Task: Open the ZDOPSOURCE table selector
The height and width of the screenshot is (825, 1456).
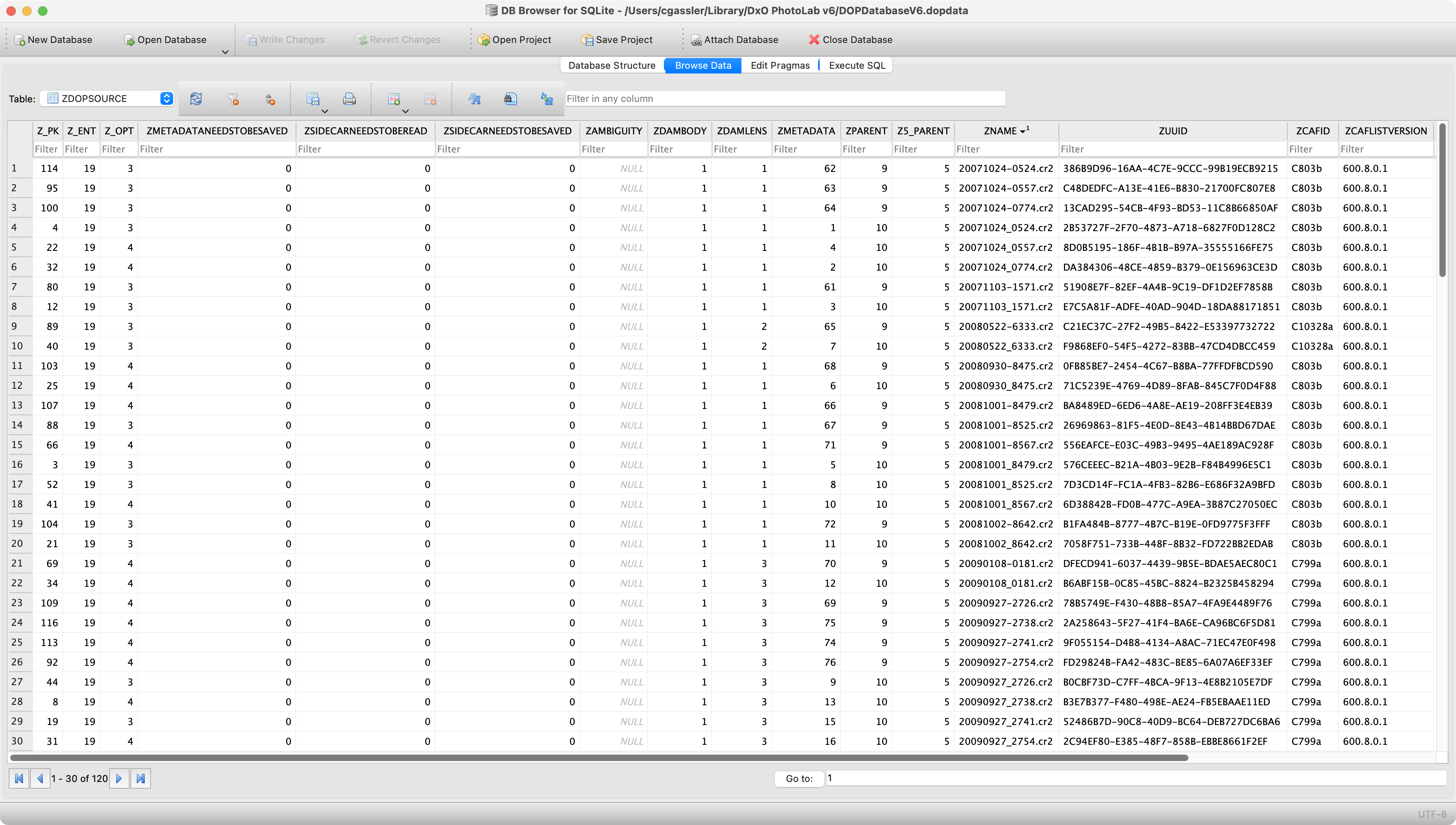Action: 108,99
